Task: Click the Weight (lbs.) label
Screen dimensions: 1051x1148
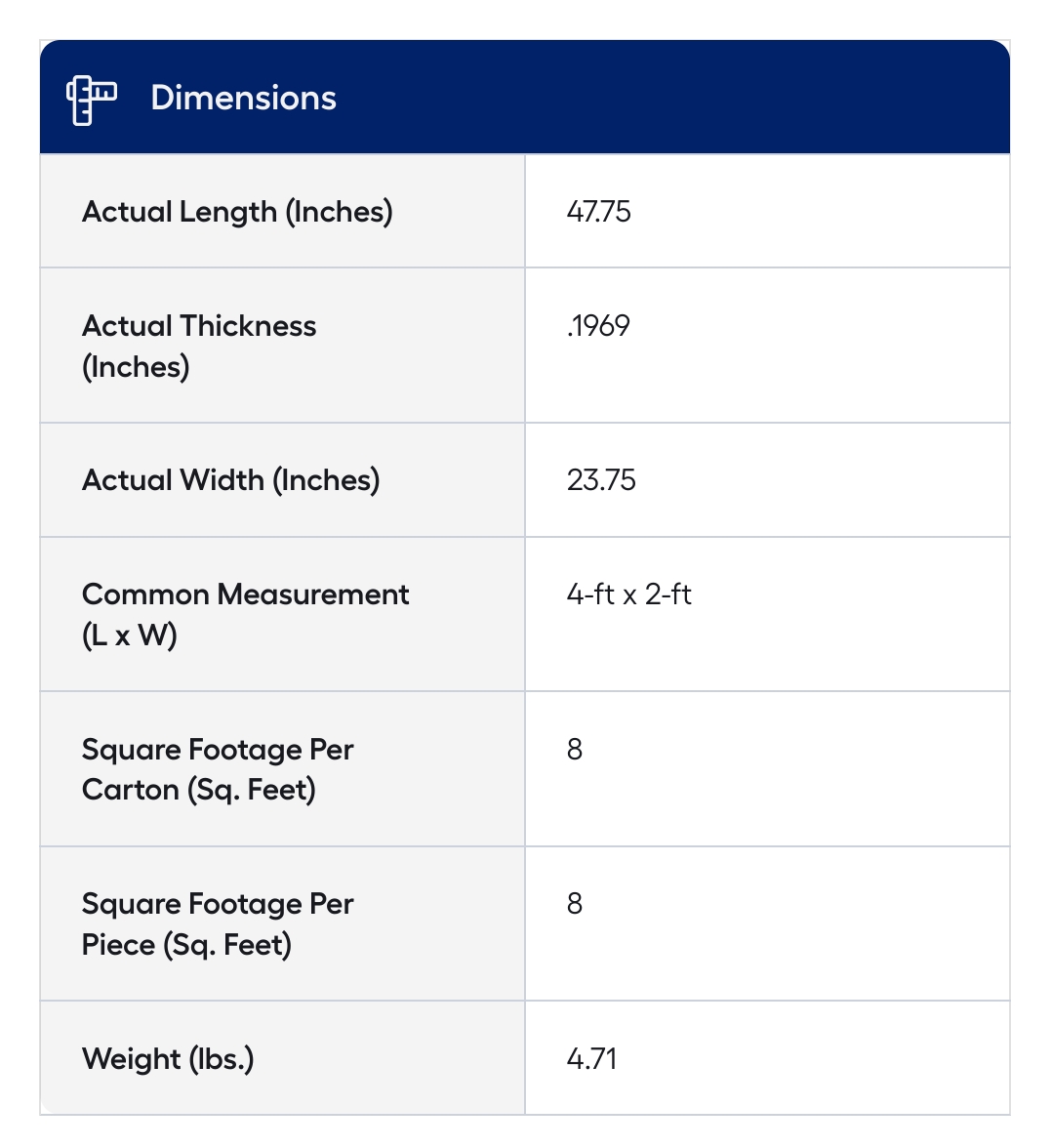Action: click(x=168, y=1059)
